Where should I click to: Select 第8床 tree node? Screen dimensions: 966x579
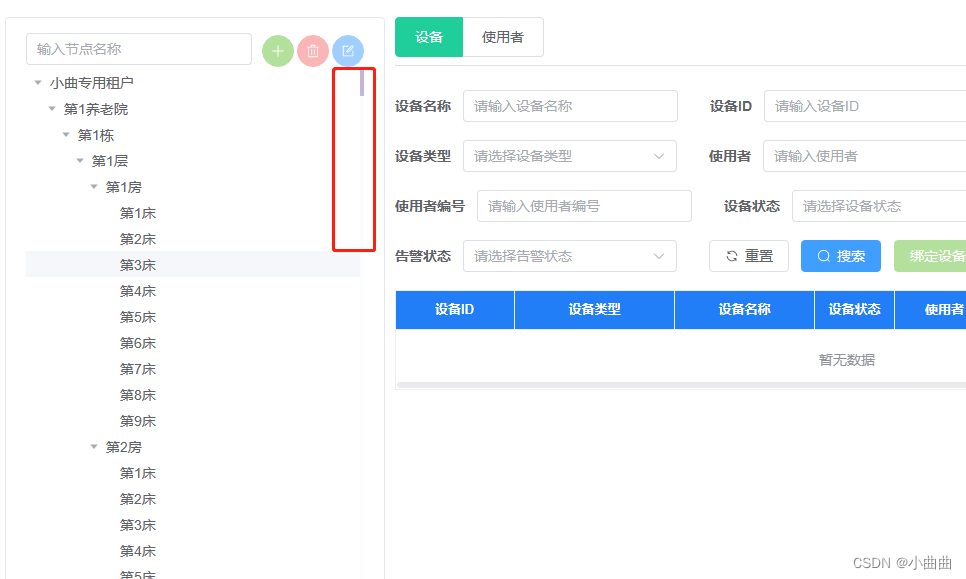pos(138,395)
